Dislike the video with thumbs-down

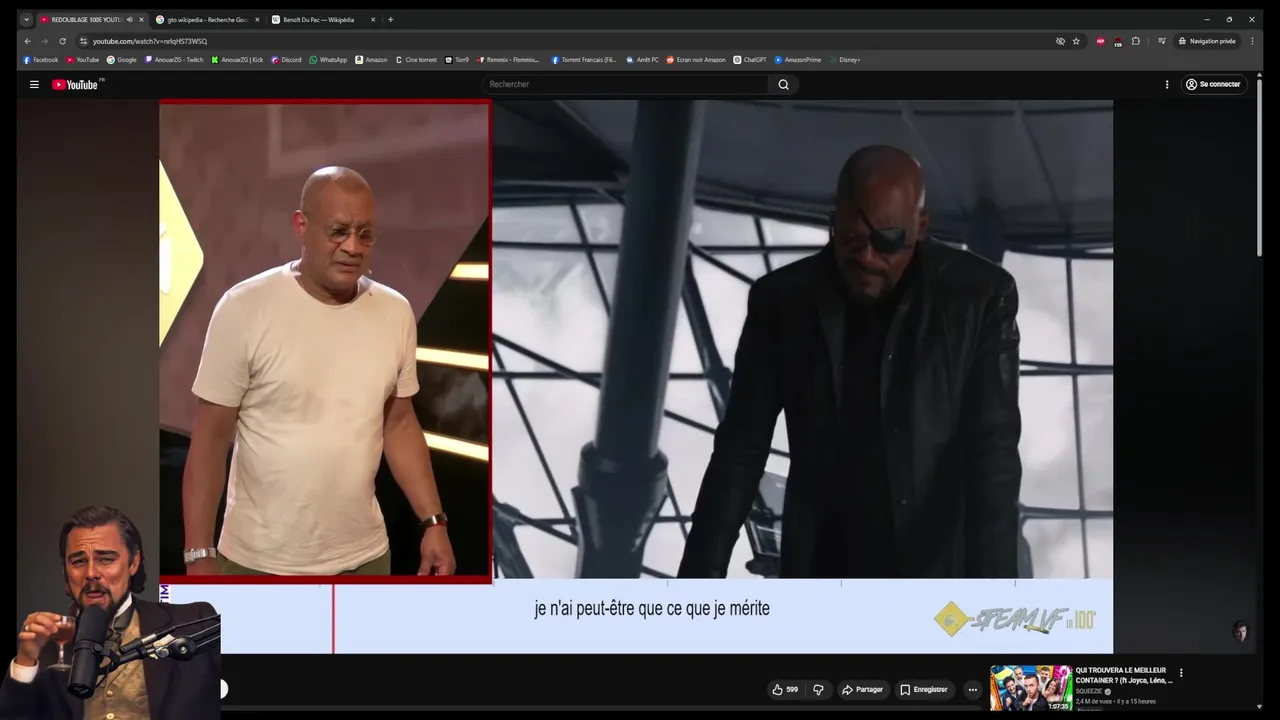pos(818,689)
